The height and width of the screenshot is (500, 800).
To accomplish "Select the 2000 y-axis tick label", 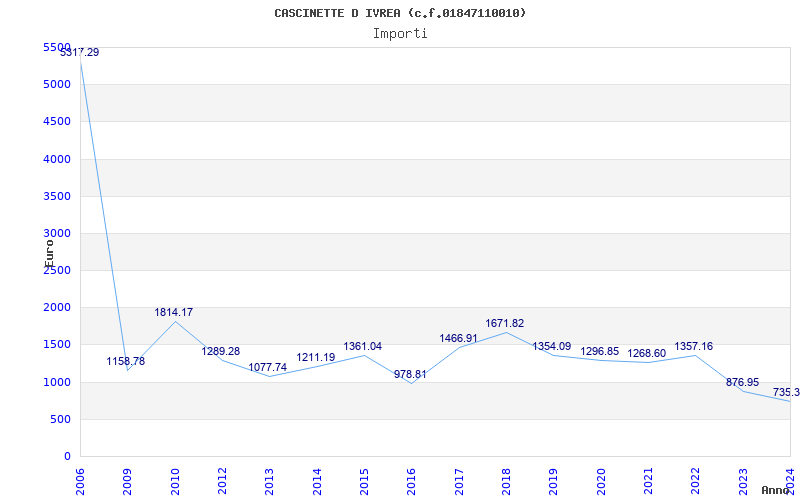I will click(57, 308).
